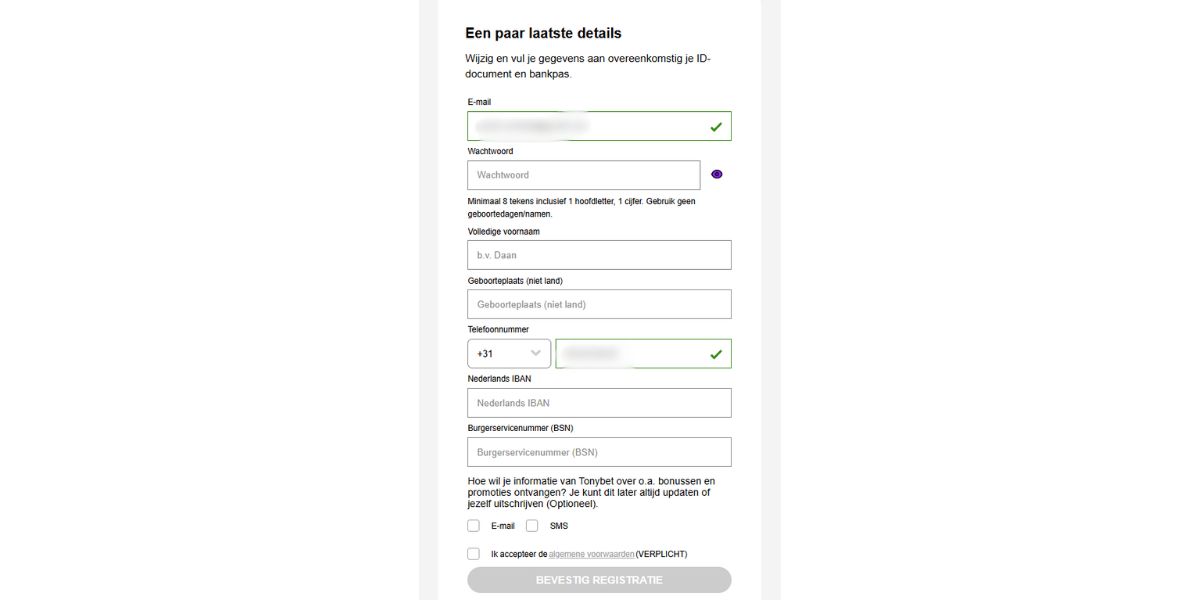This screenshot has width=1200, height=600.
Task: Click the Volledige voornaam input field
Action: point(598,255)
